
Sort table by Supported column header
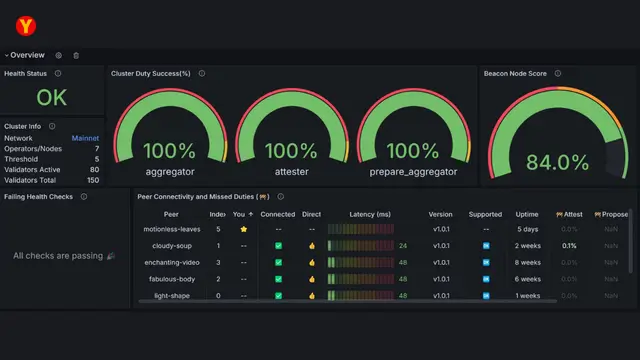pos(485,214)
